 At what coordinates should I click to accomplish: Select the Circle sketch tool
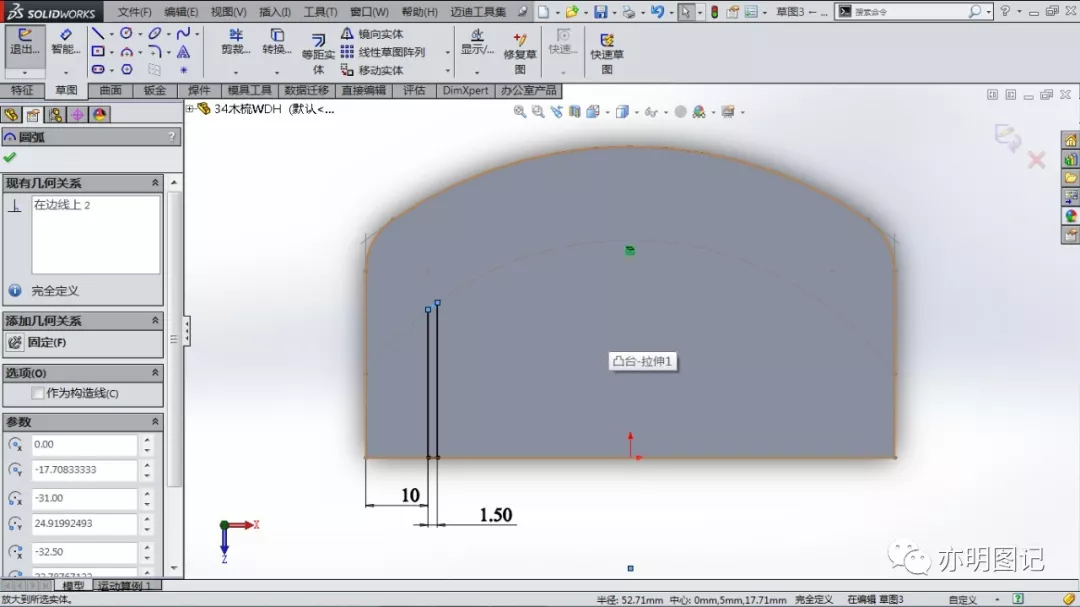pyautogui.click(x=126, y=33)
